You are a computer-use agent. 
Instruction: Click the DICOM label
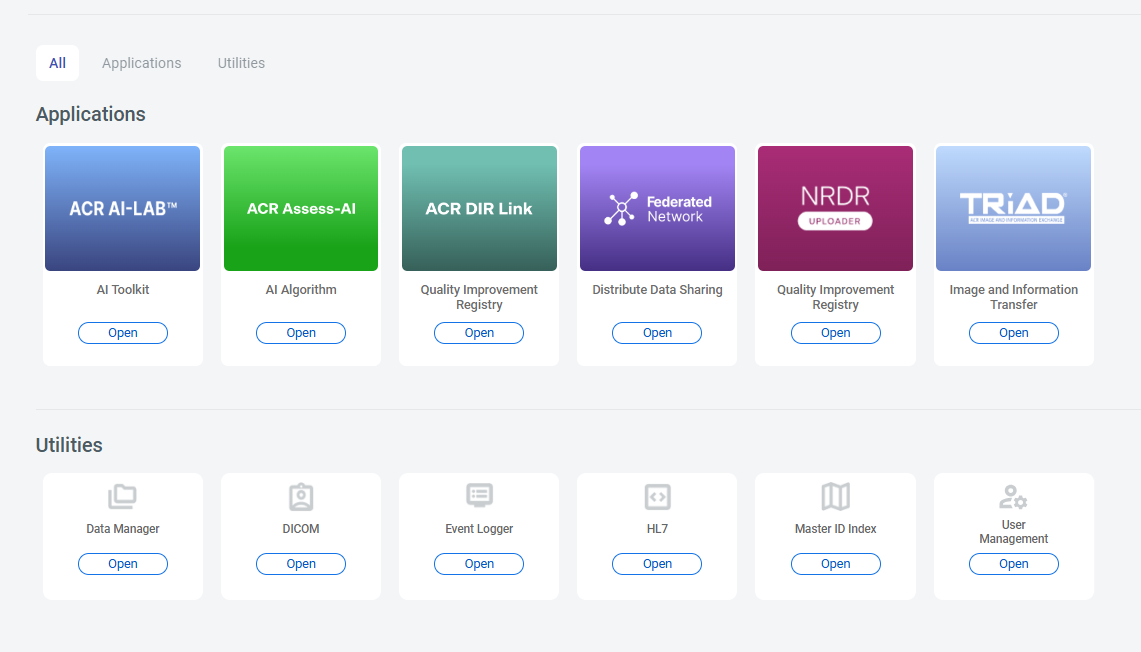301,529
